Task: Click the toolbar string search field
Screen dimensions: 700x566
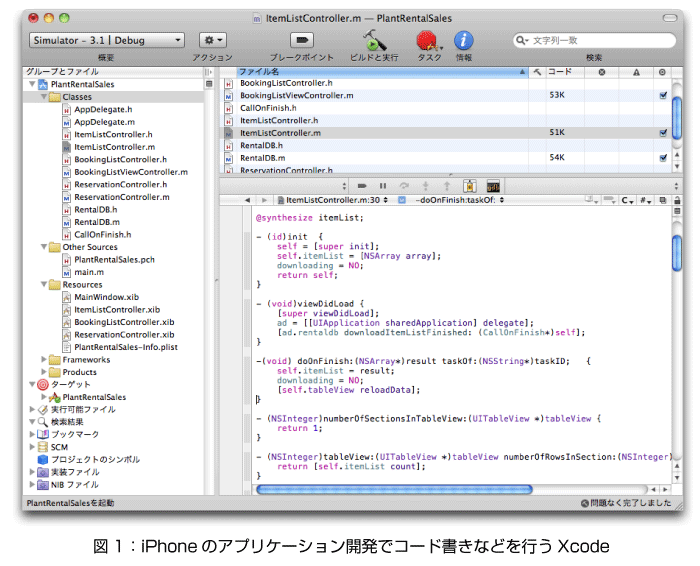Action: point(596,40)
